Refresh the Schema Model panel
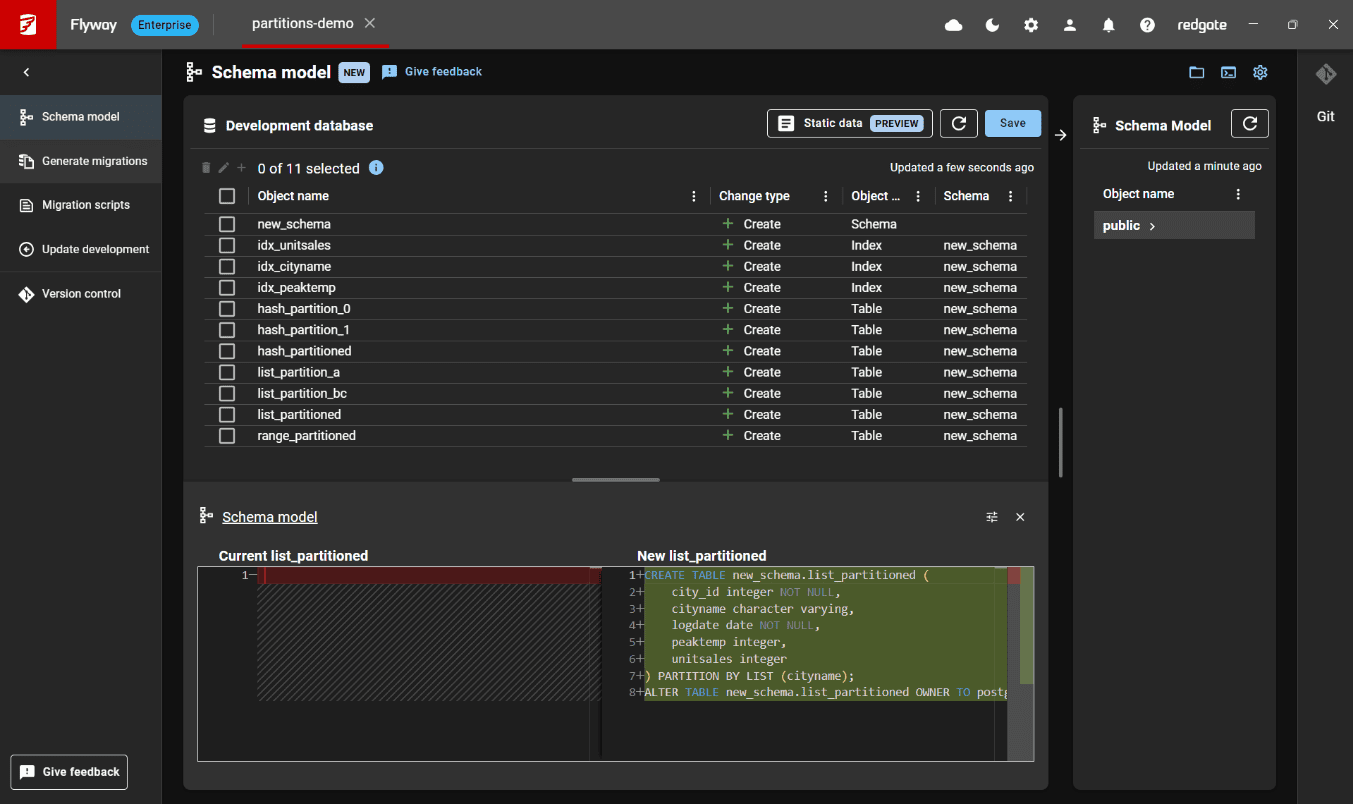Viewport: 1353px width, 804px height. [1249, 123]
